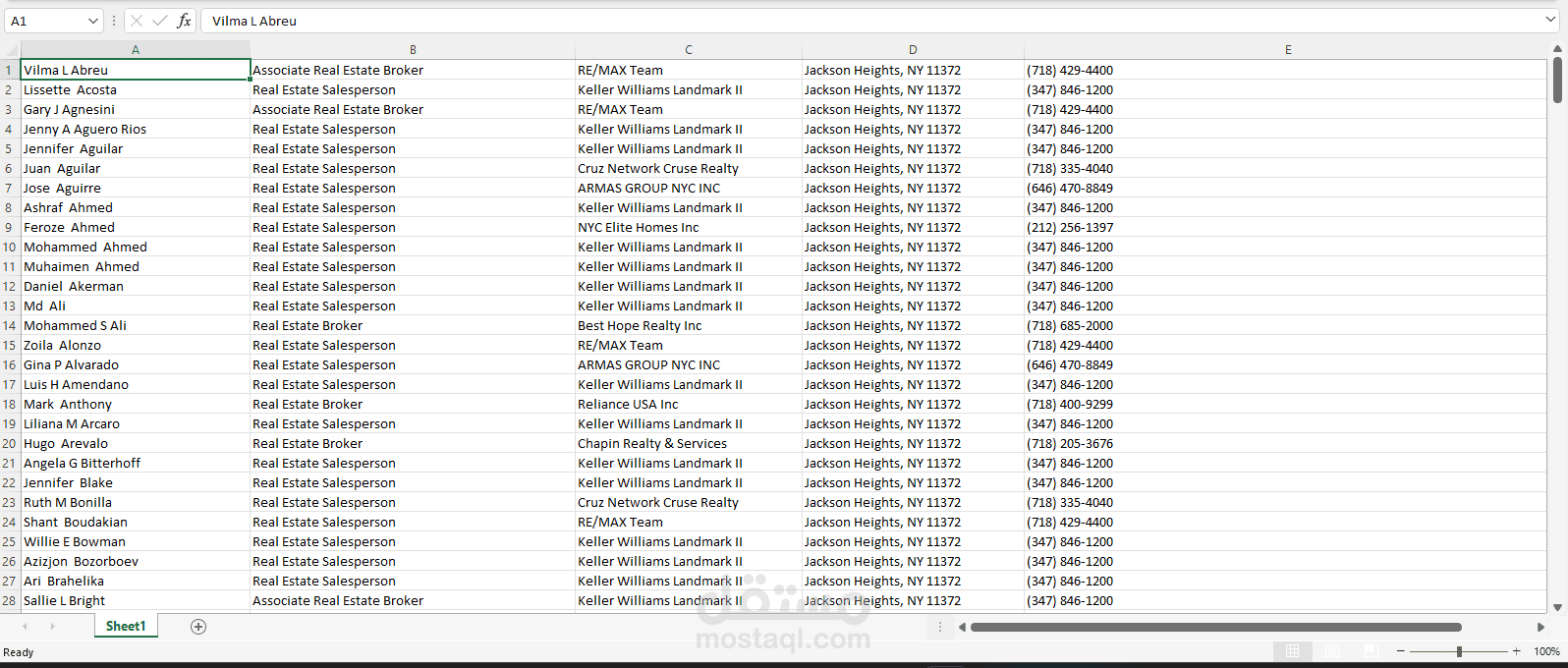
Task: Select column D header
Action: point(913,50)
